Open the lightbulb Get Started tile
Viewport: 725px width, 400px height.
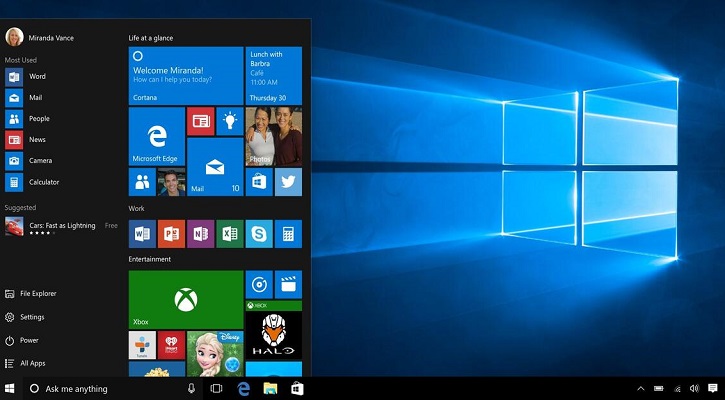click(x=230, y=121)
